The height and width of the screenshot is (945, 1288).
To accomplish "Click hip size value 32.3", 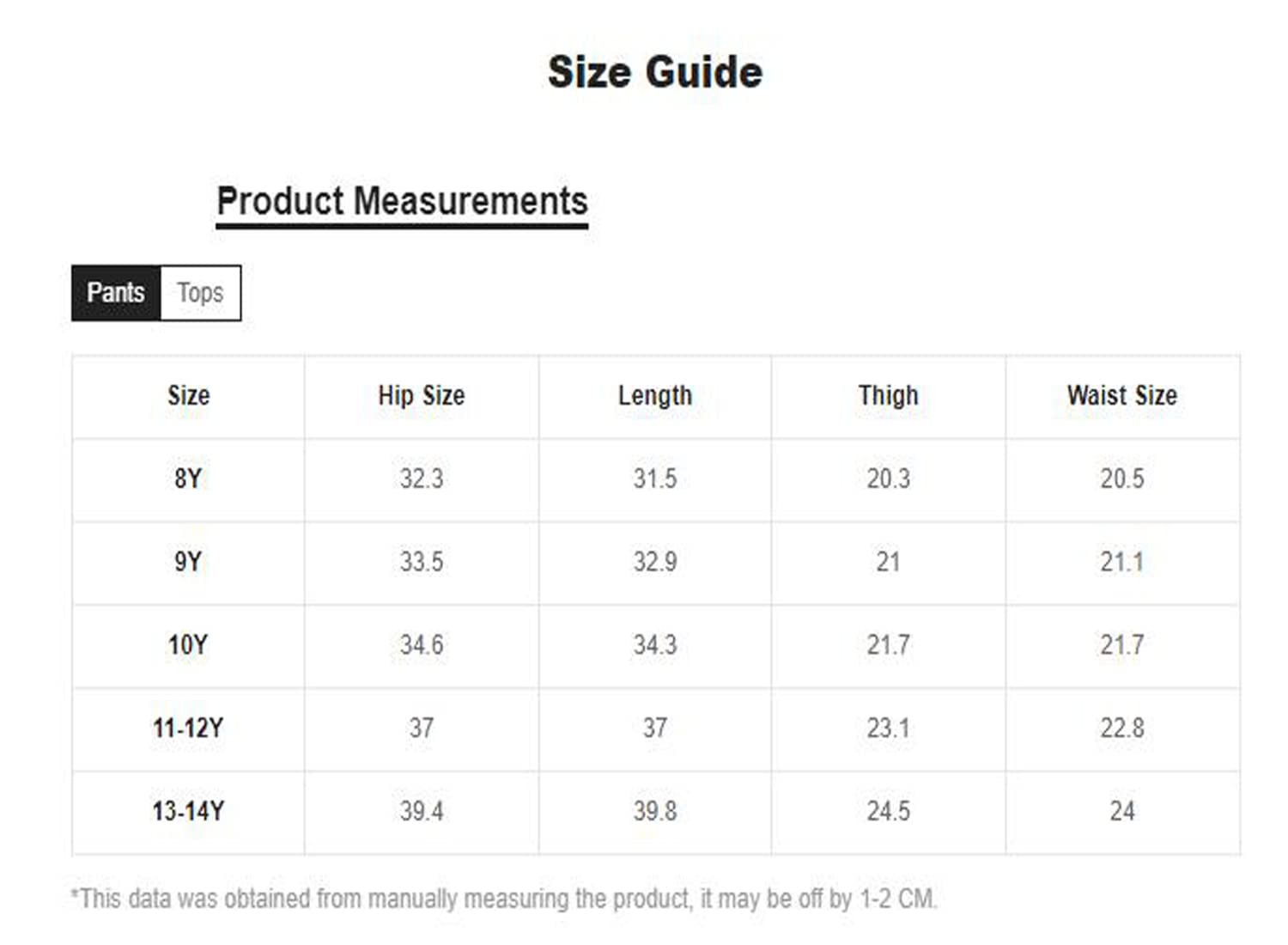I will pos(422,479).
